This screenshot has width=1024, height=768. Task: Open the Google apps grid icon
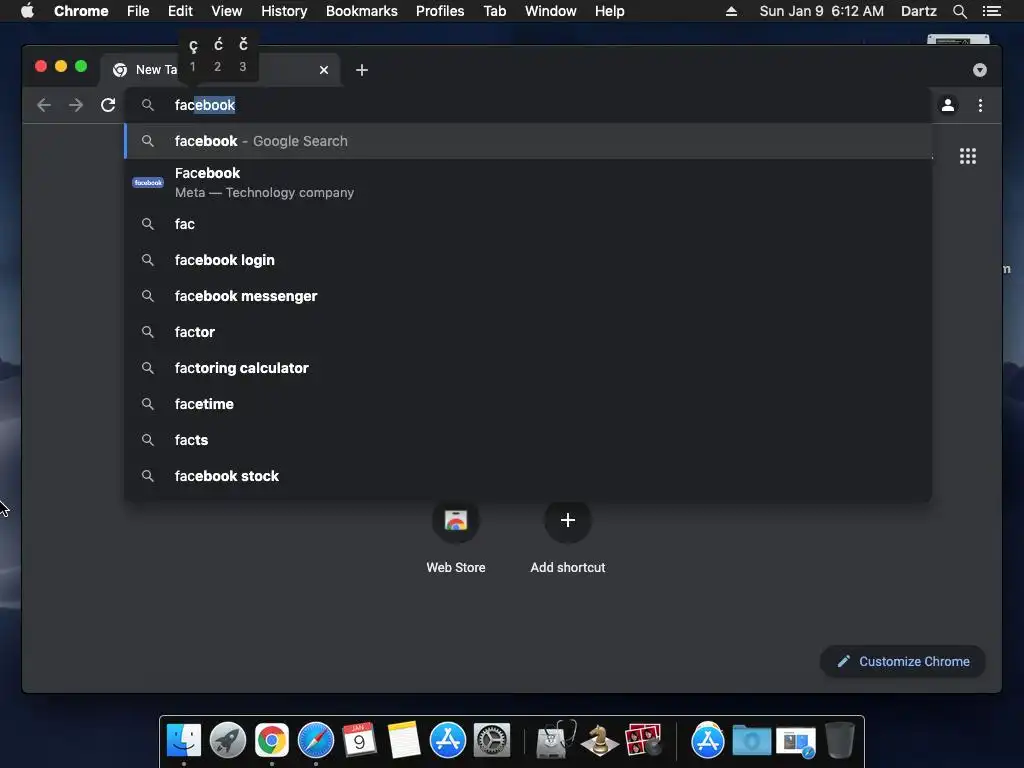968,156
